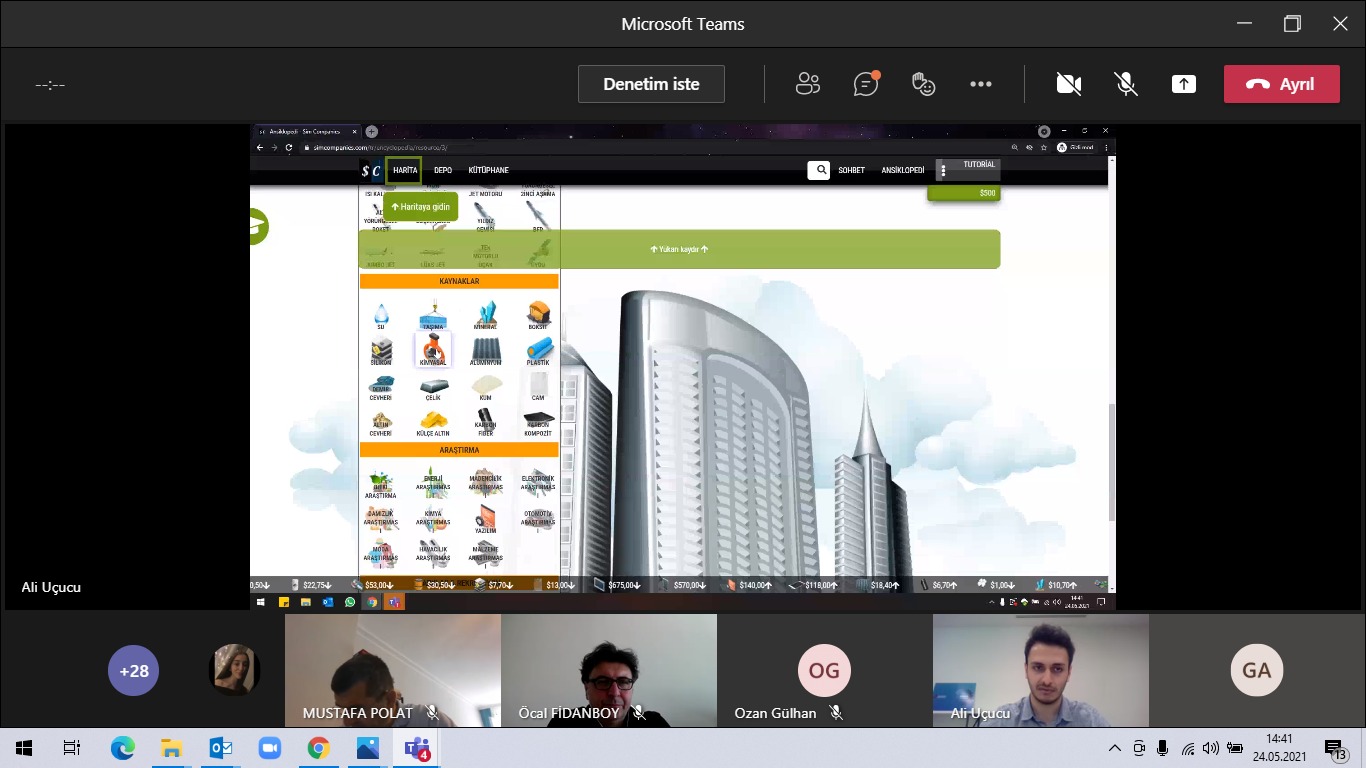1366x768 pixels.
Task: Turn on the camera
Action: click(x=1069, y=84)
